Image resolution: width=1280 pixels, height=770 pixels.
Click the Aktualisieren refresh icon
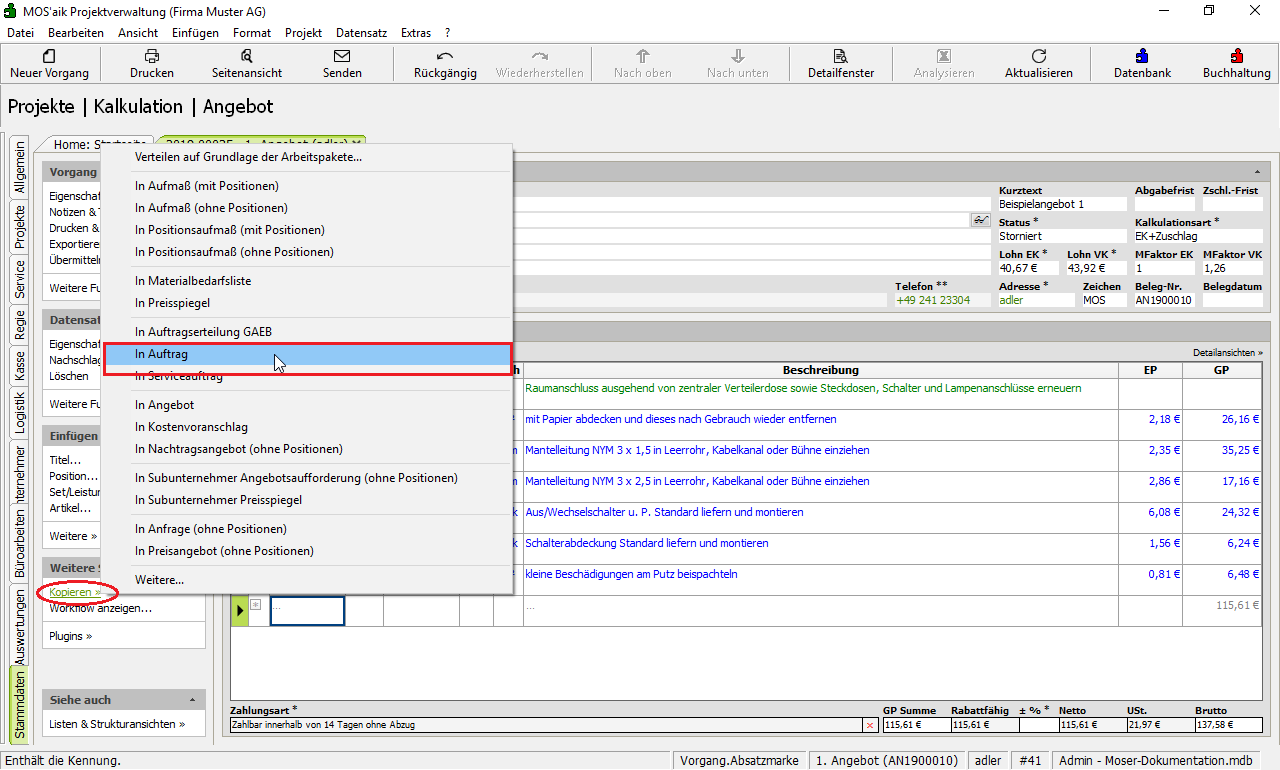[1038, 57]
